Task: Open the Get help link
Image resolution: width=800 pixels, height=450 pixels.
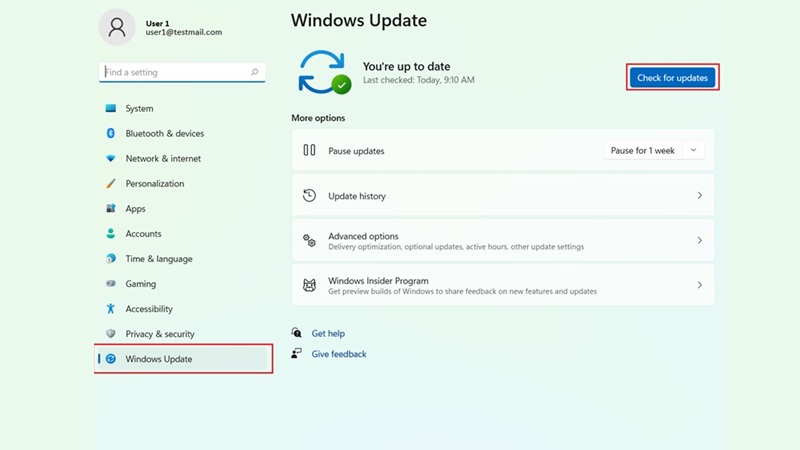Action: point(328,333)
